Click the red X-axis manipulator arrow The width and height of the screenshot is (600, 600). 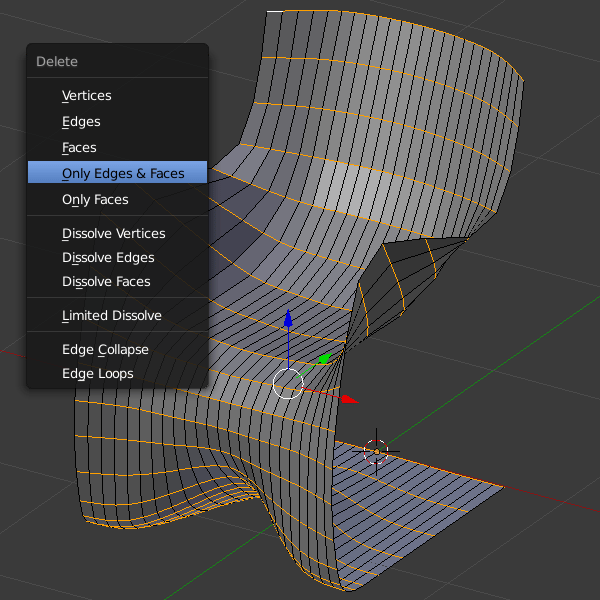349,399
